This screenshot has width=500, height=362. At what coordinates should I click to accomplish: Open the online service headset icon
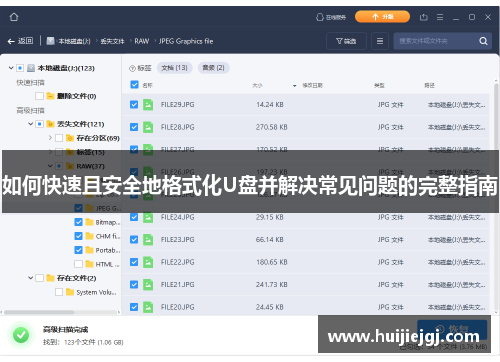(320, 17)
